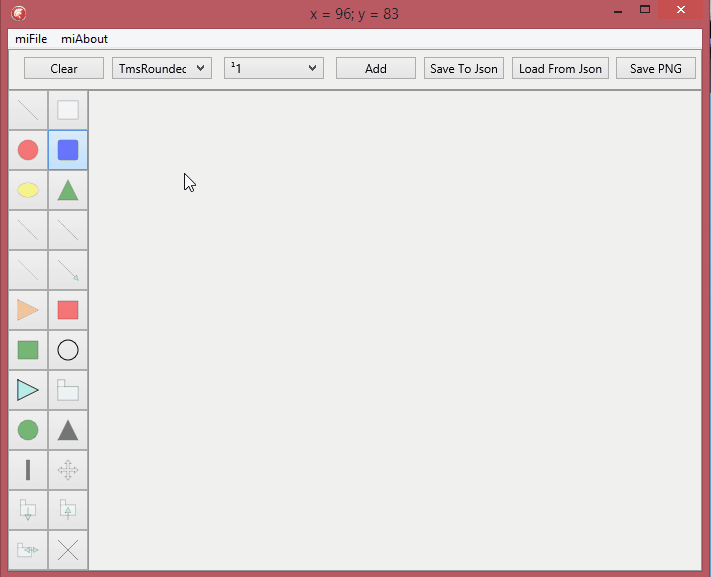Click the Clear button
This screenshot has width=711, height=577.
(64, 68)
